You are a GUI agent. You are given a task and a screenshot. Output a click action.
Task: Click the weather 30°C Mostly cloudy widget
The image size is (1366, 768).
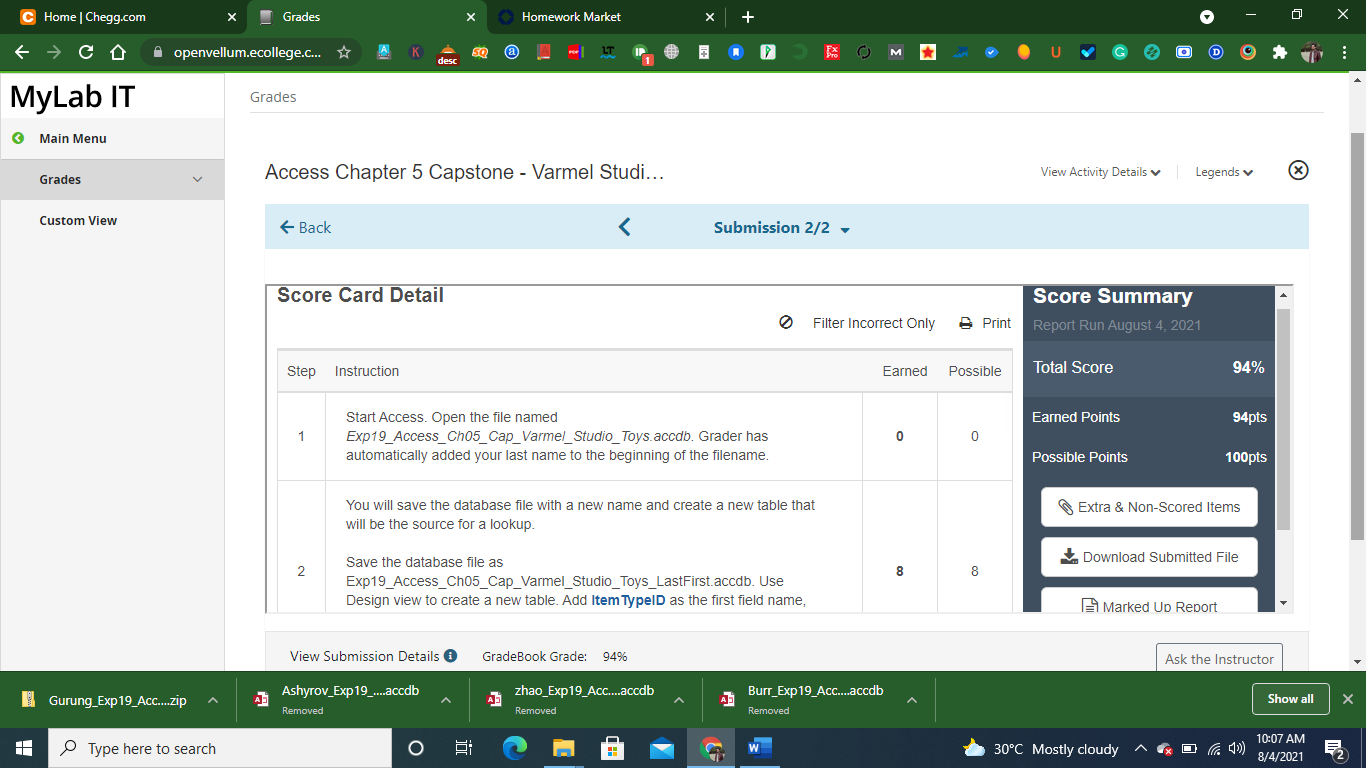[x=1040, y=749]
